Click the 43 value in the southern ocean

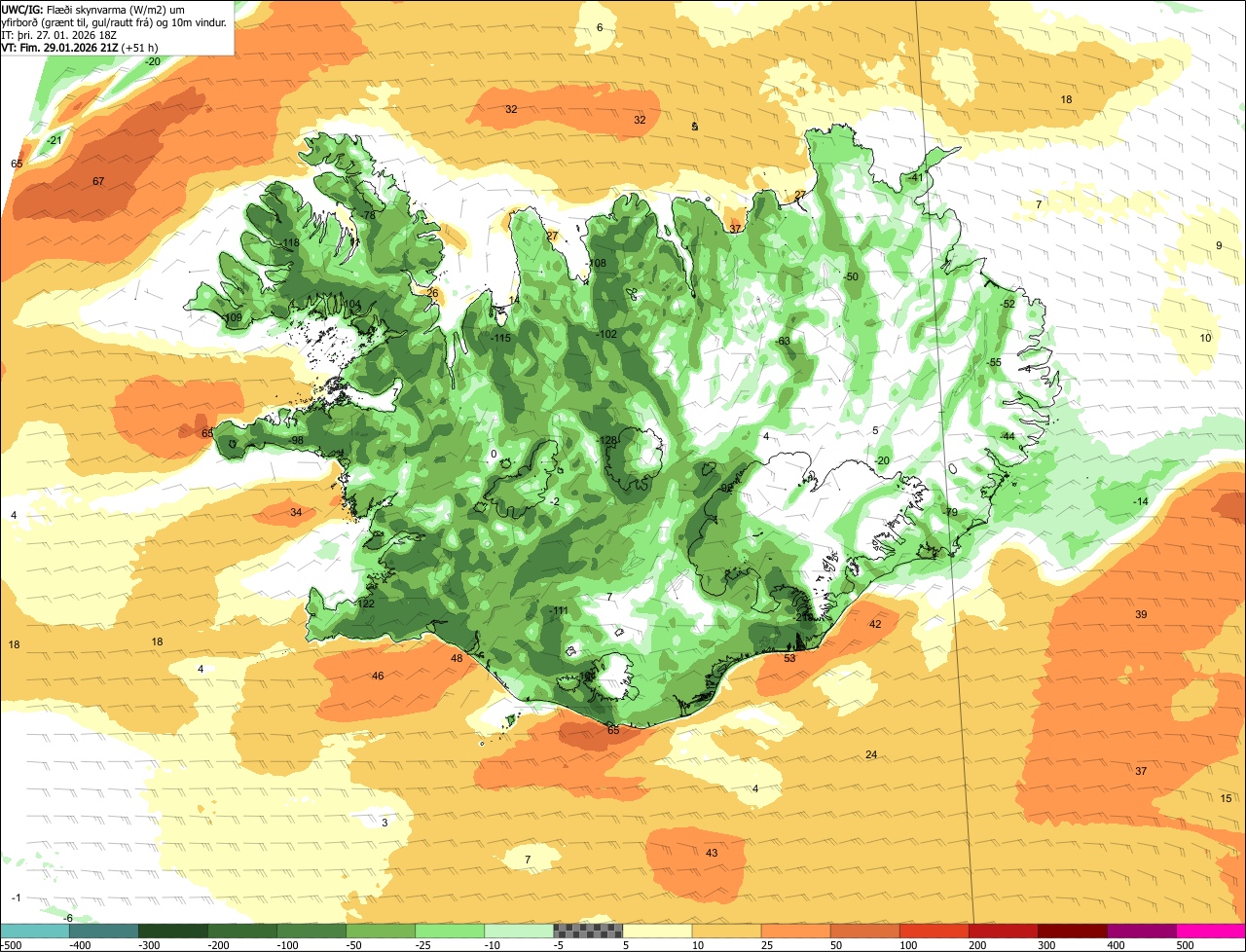tap(712, 854)
